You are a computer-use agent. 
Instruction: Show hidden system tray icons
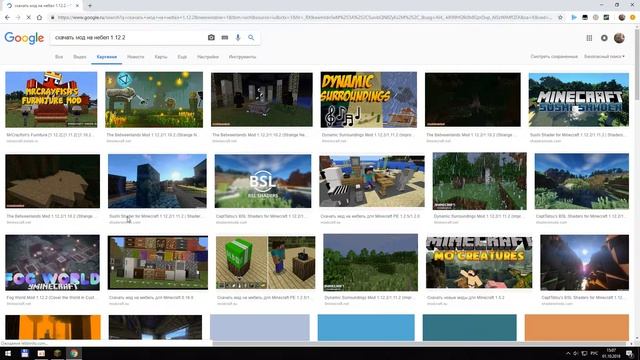(568, 353)
